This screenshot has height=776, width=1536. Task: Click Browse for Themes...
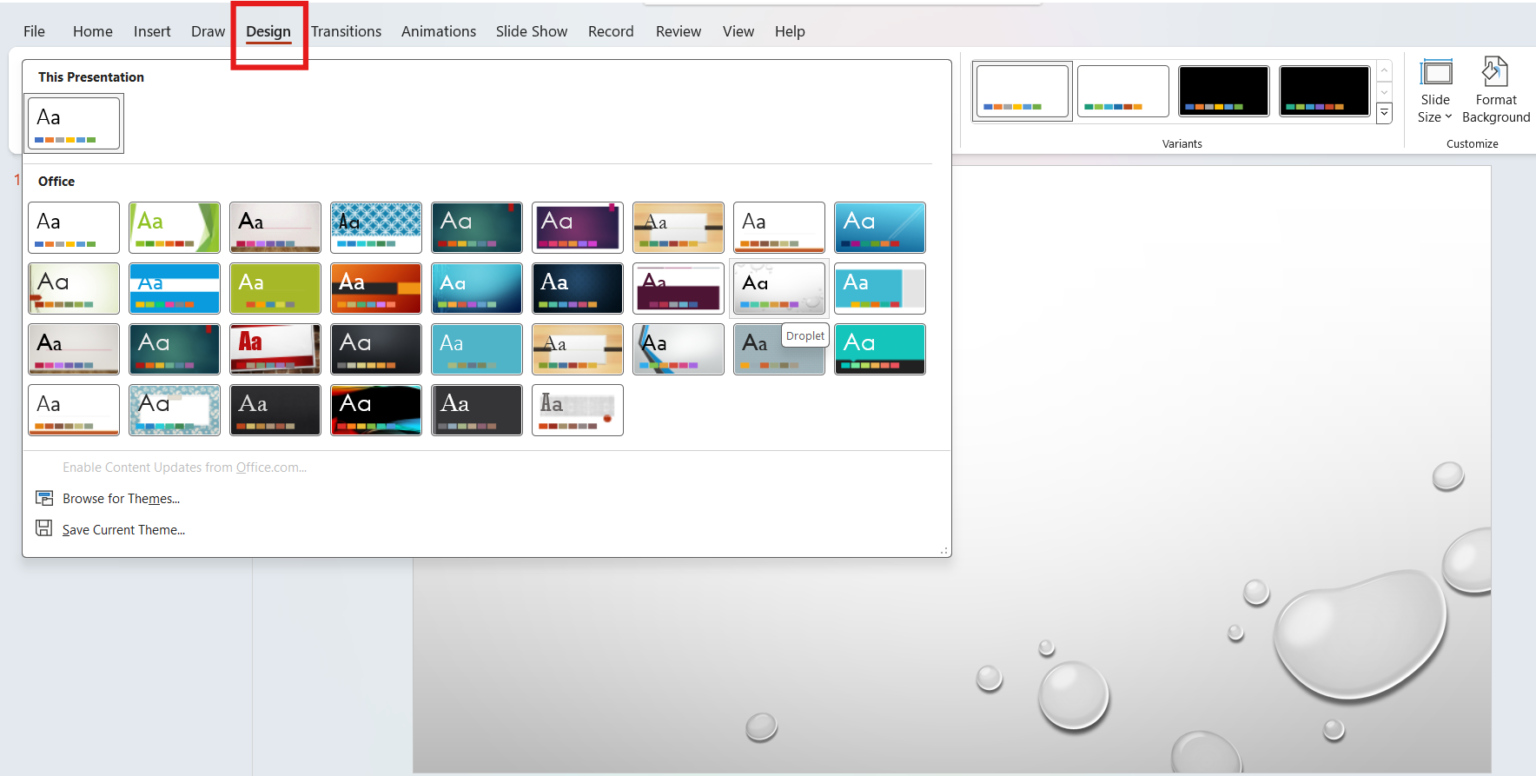[x=120, y=498]
